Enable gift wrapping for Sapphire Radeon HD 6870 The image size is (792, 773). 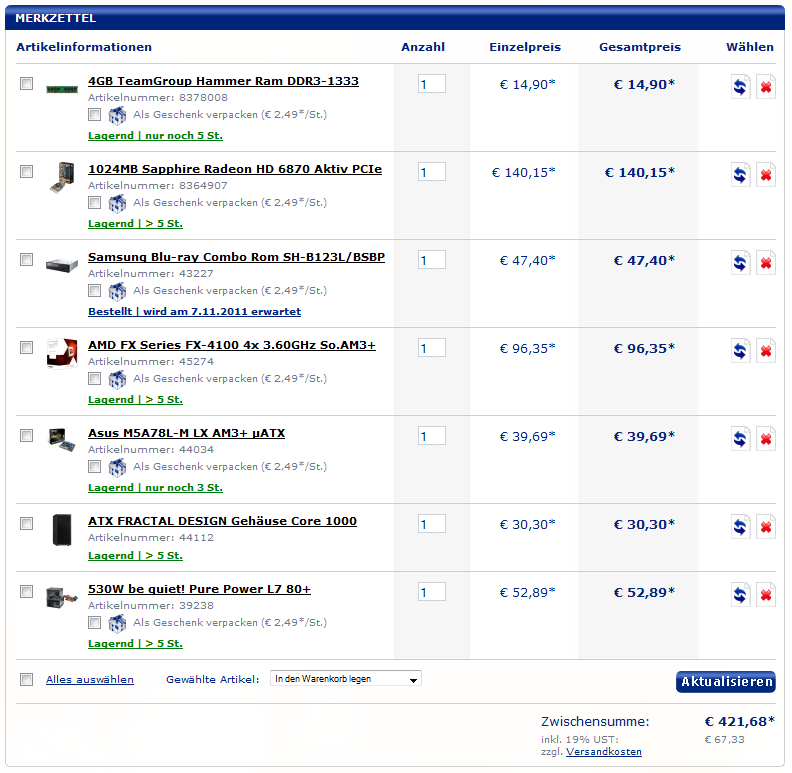pyautogui.click(x=94, y=203)
